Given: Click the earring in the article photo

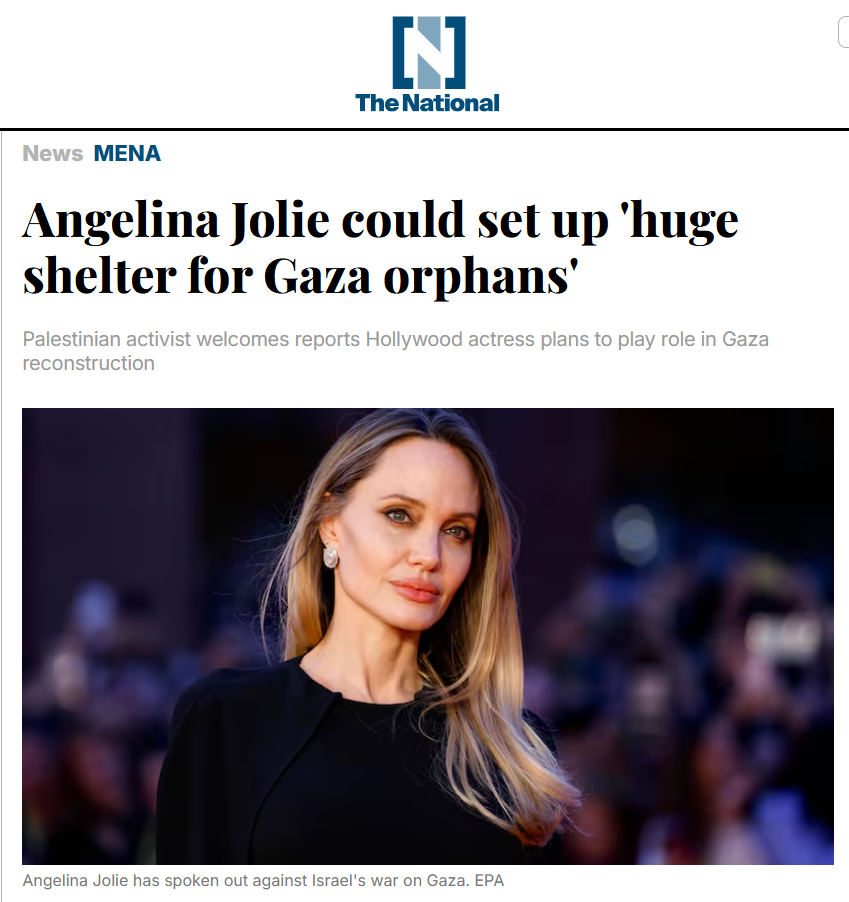Looking at the screenshot, I should click(331, 555).
